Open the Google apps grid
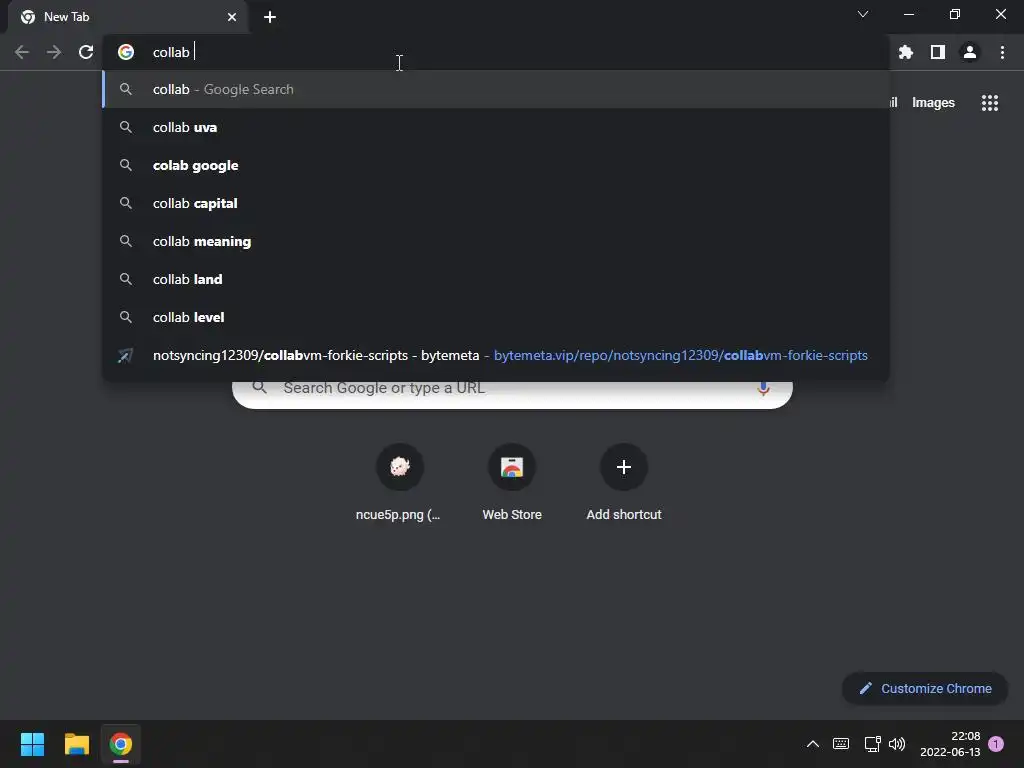This screenshot has height=768, width=1024. click(x=990, y=103)
